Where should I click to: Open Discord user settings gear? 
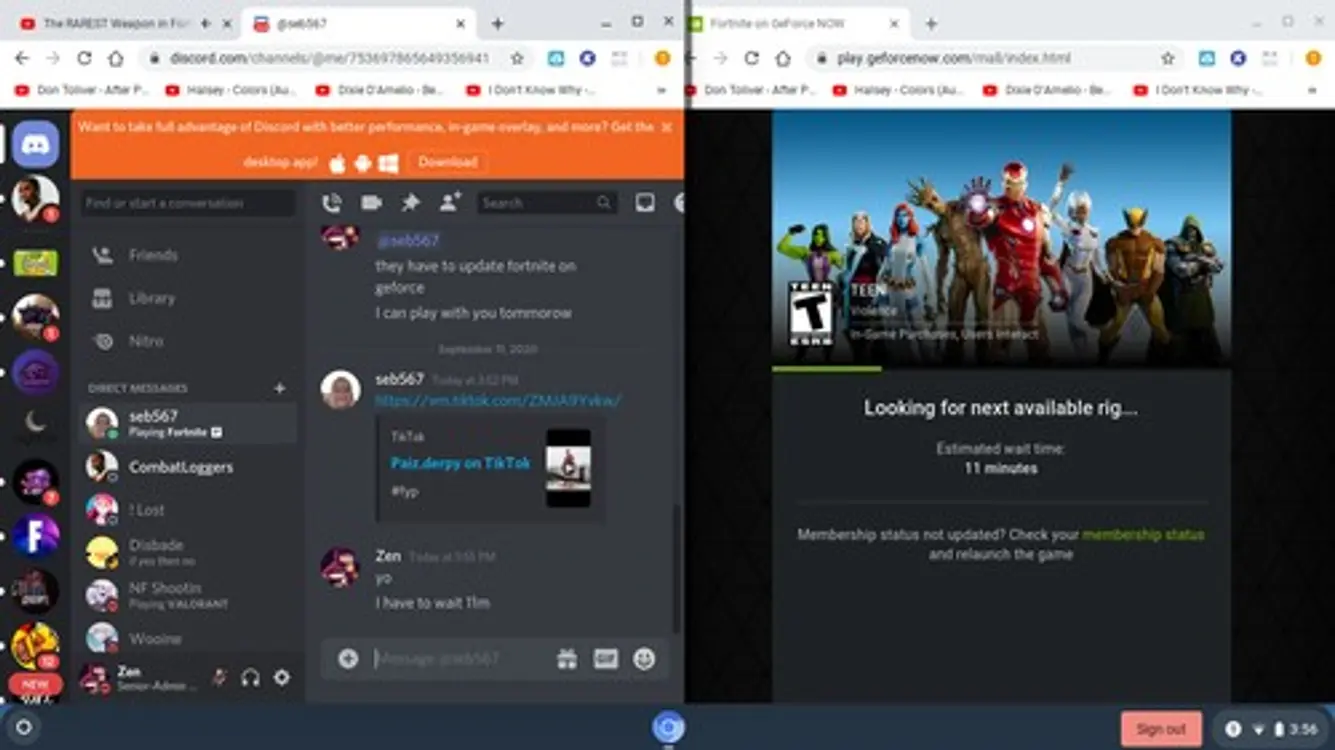click(282, 677)
